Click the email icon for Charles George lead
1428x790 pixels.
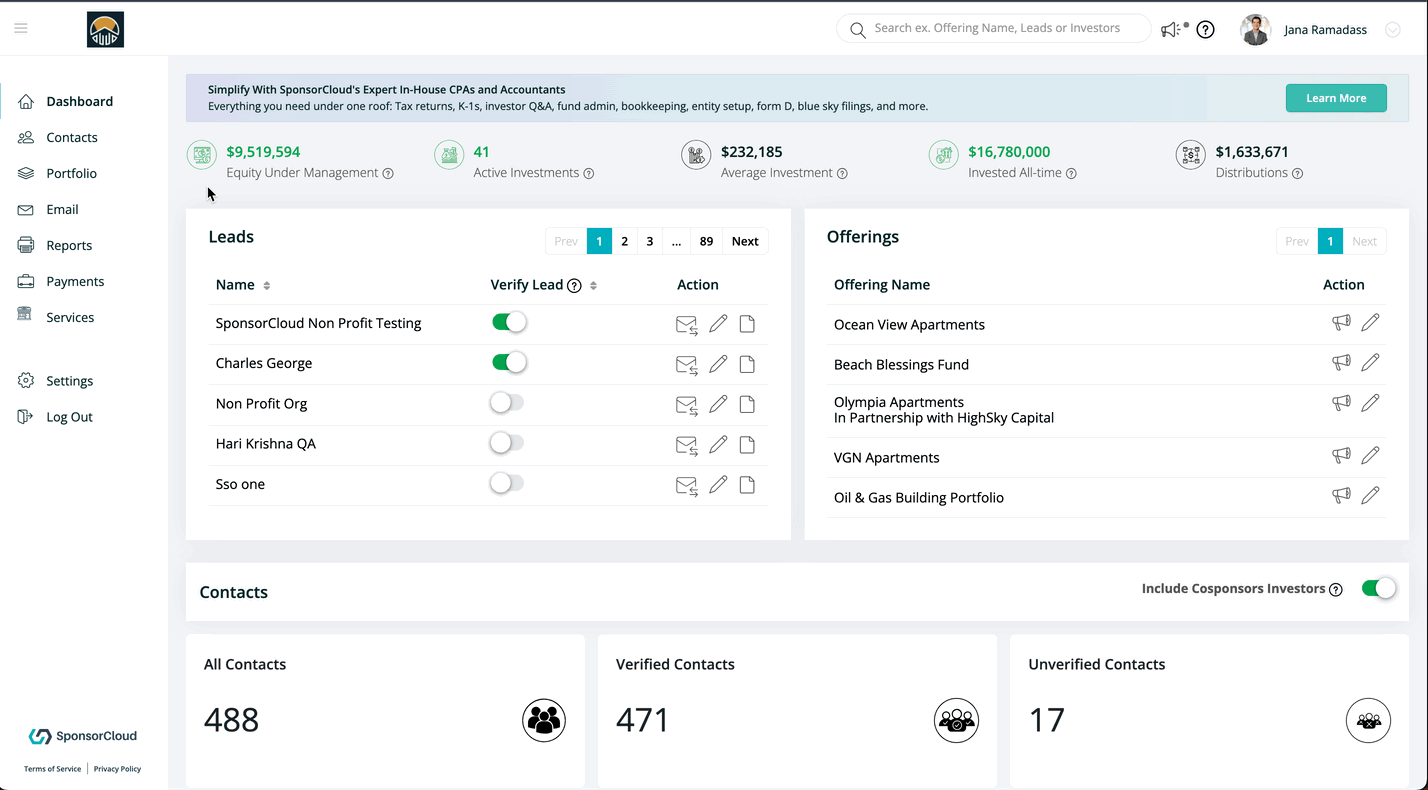click(686, 364)
